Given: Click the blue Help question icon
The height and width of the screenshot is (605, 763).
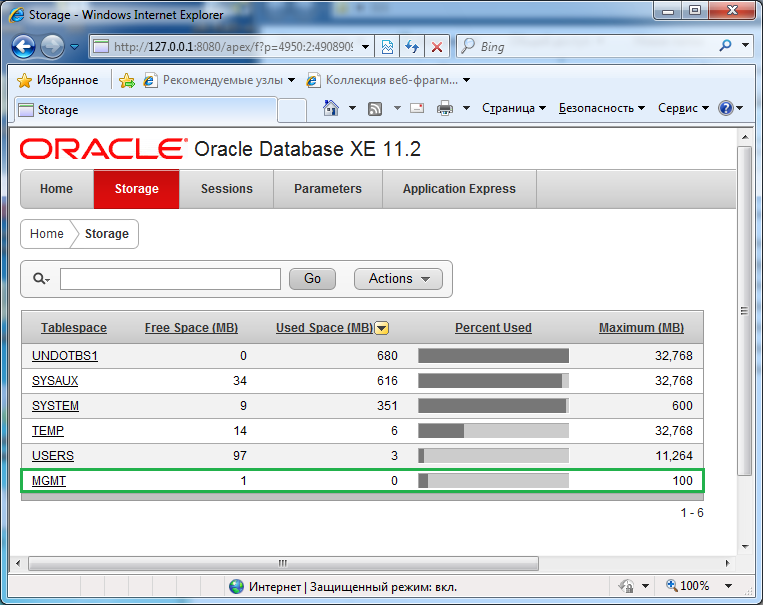Looking at the screenshot, I should pyautogui.click(x=726, y=108).
